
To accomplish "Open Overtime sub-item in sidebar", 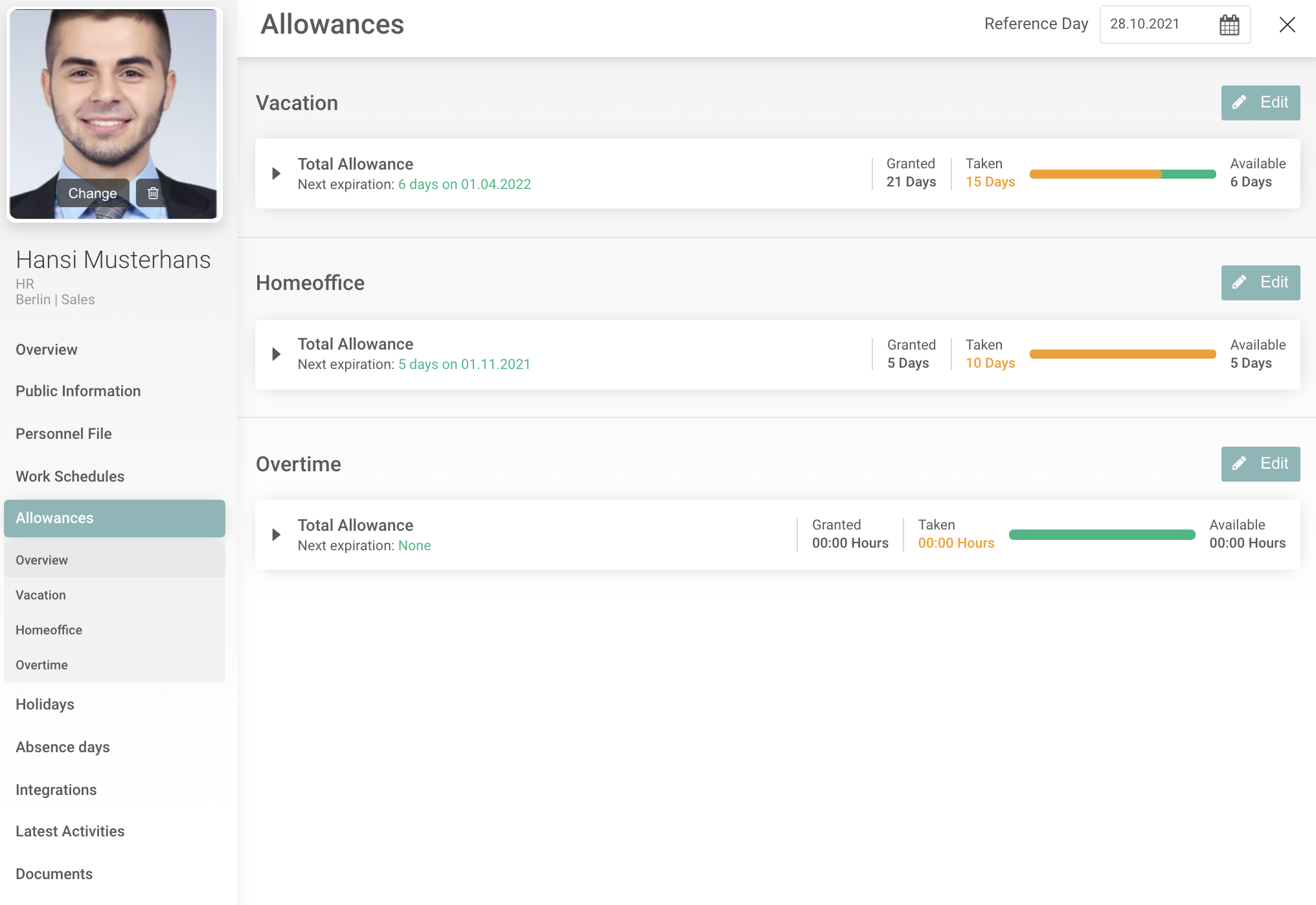I will point(41,665).
